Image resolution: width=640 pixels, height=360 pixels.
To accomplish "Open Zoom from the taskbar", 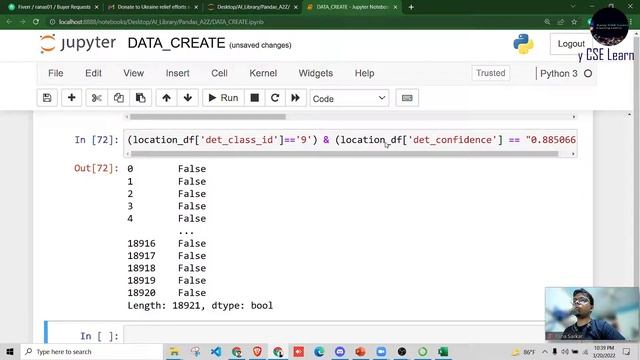I will [381, 351].
